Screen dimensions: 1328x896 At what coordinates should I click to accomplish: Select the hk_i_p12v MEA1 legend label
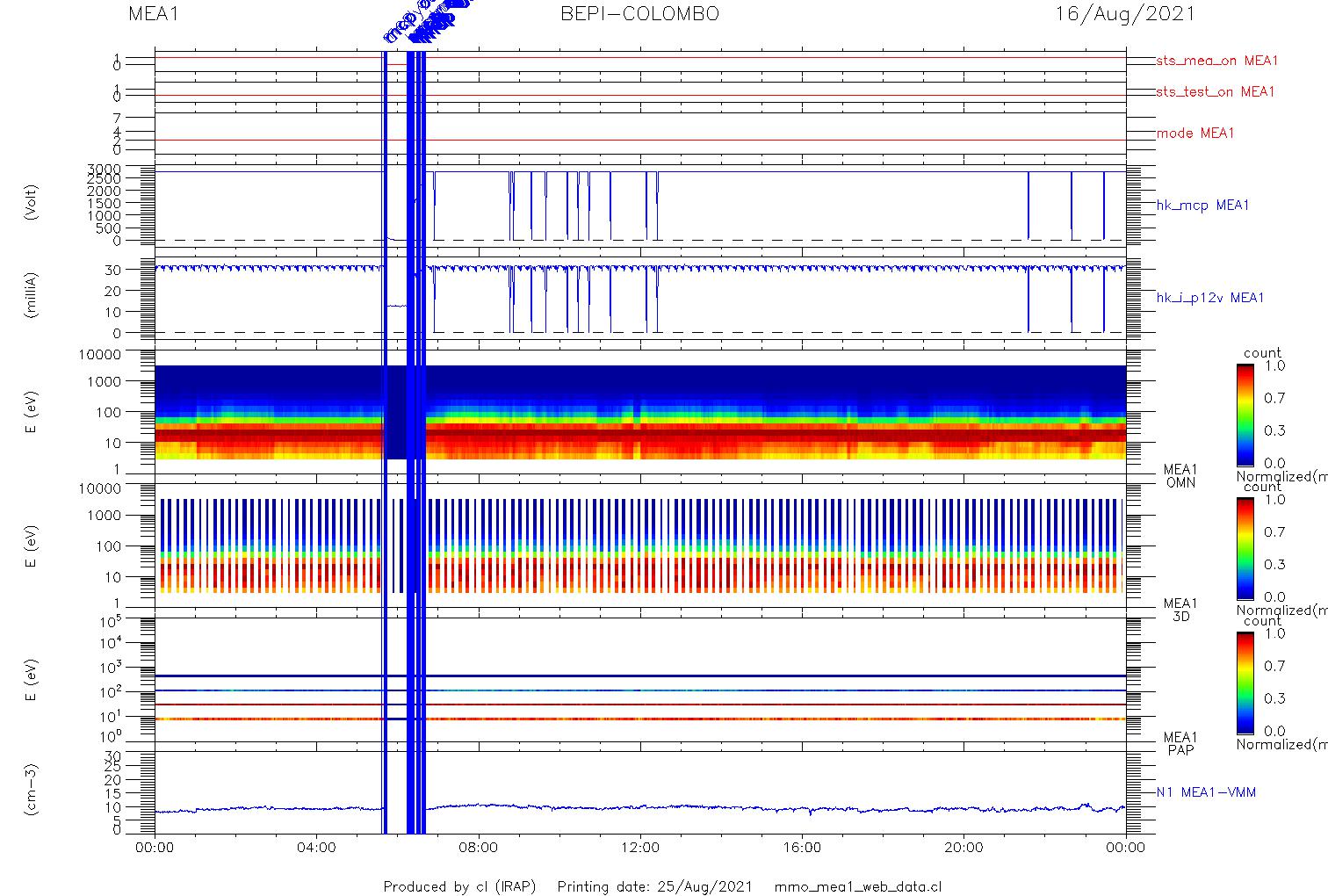point(1210,298)
